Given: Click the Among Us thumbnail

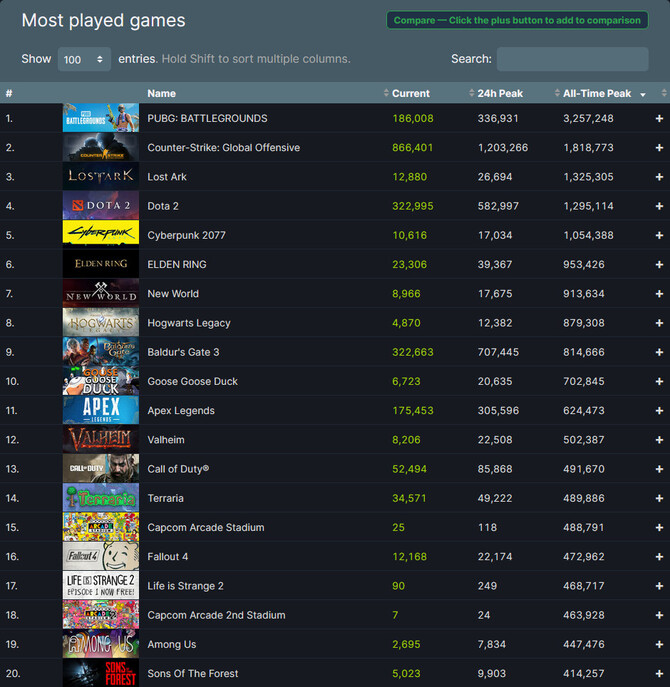Looking at the screenshot, I should [101, 643].
